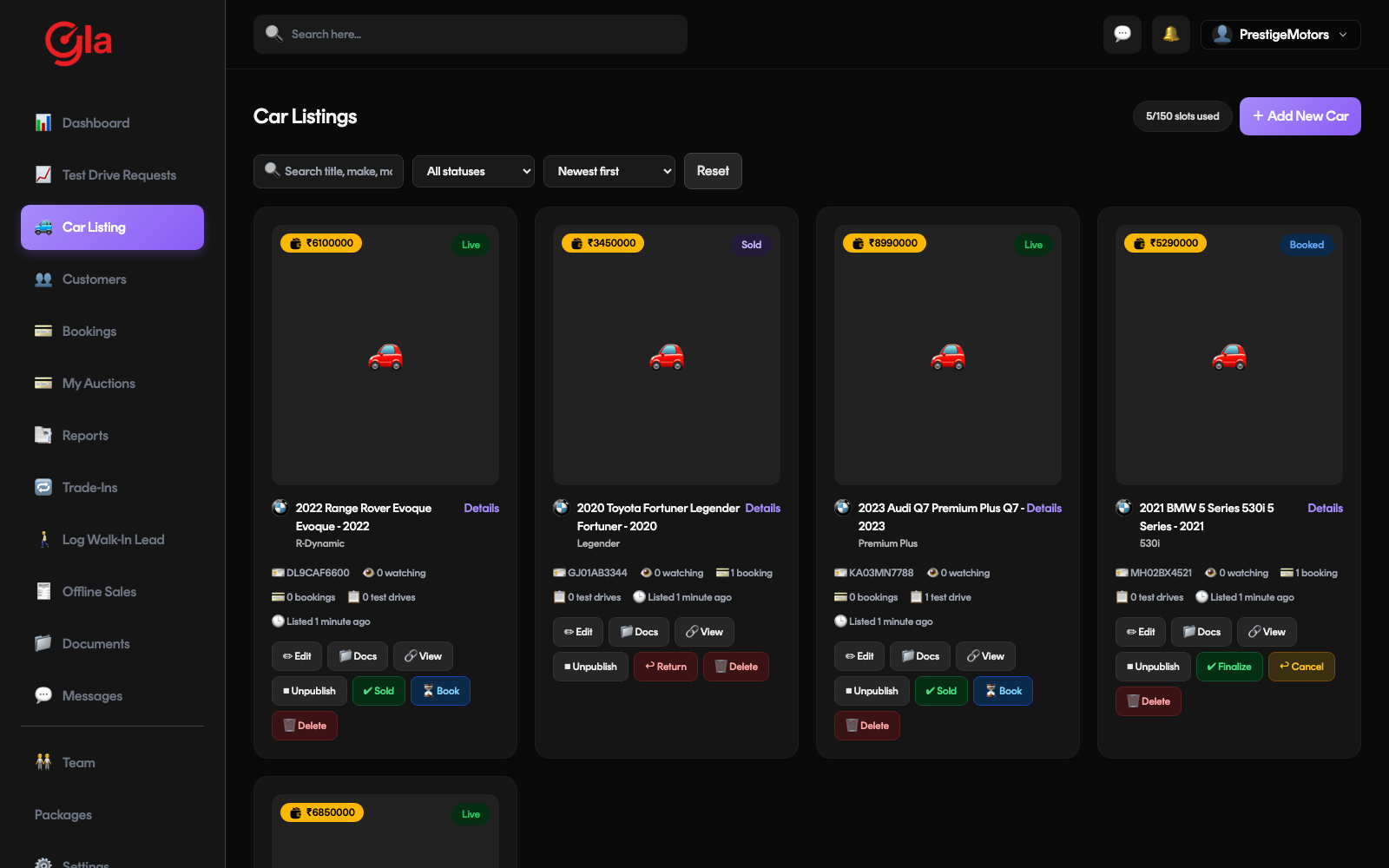
Task: Click the car image of BMW 5 Series listing
Action: click(1229, 356)
